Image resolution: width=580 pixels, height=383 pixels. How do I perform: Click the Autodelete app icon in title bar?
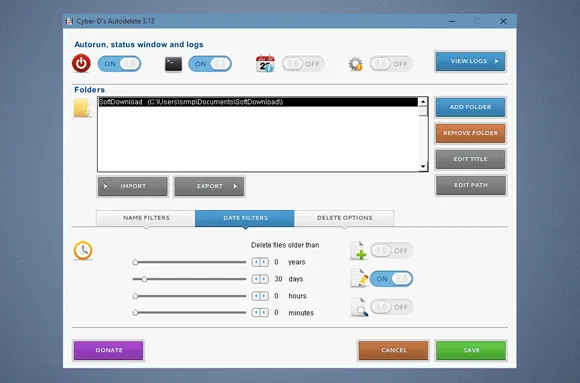tap(69, 21)
